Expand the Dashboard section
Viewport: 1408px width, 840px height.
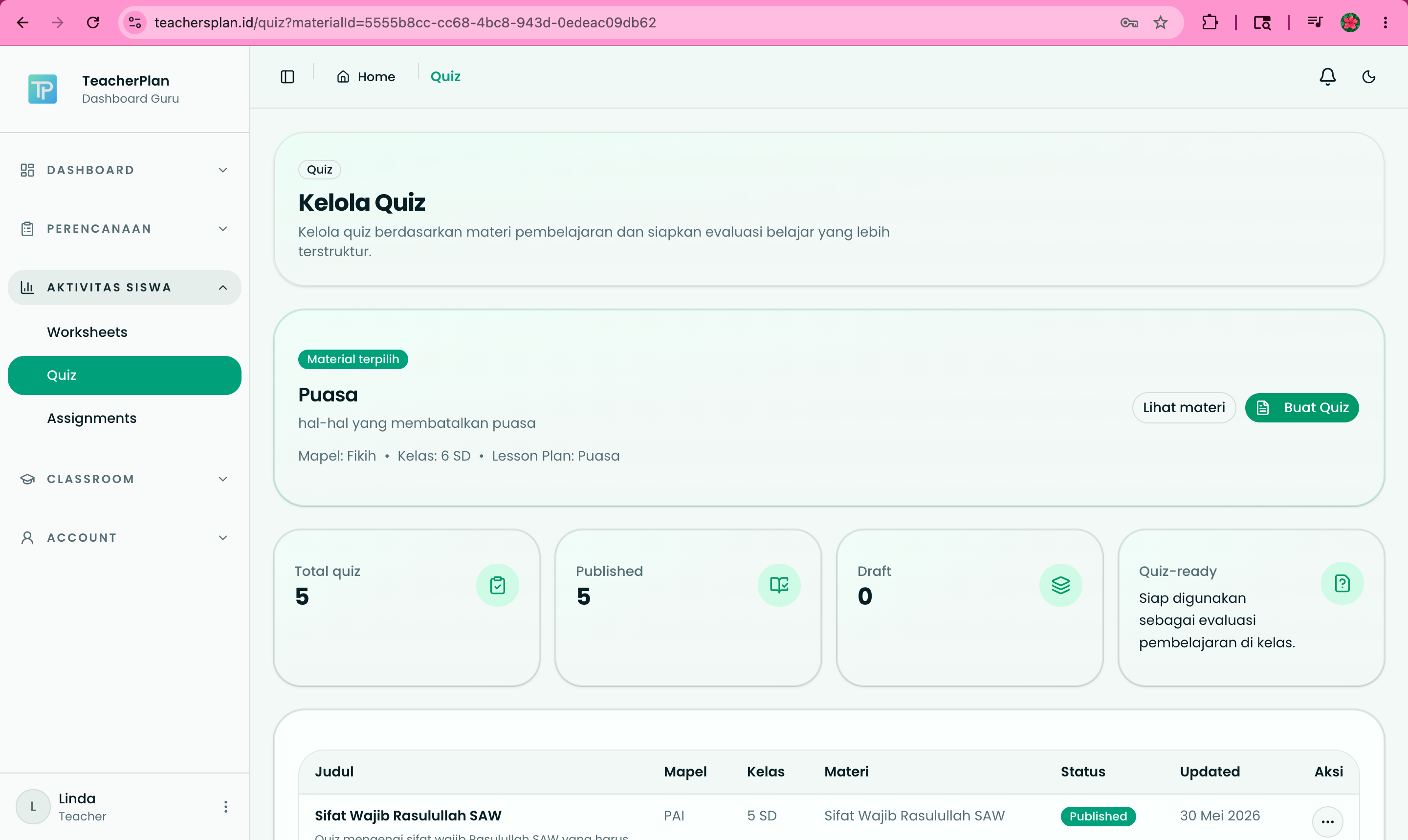(125, 170)
